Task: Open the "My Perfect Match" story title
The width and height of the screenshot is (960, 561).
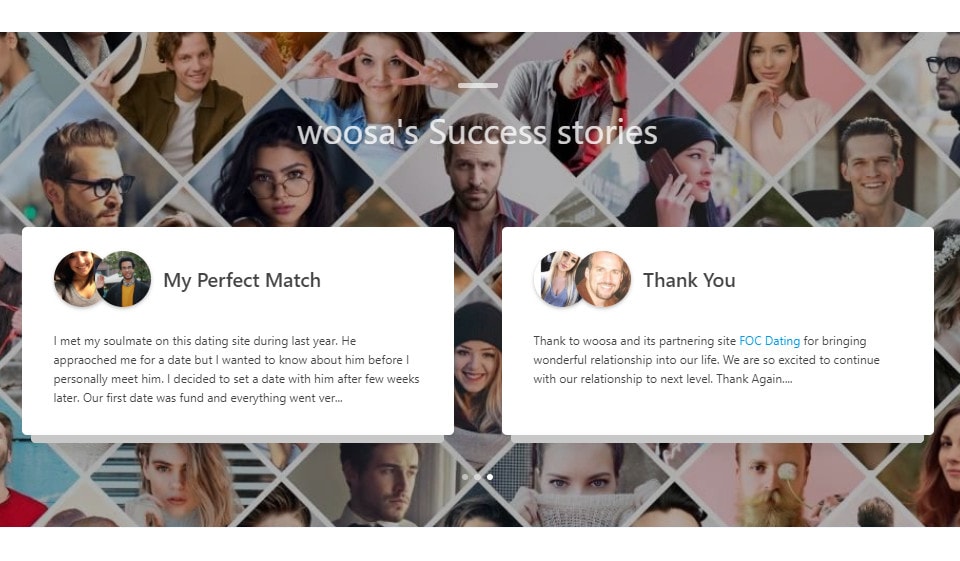Action: coord(242,280)
